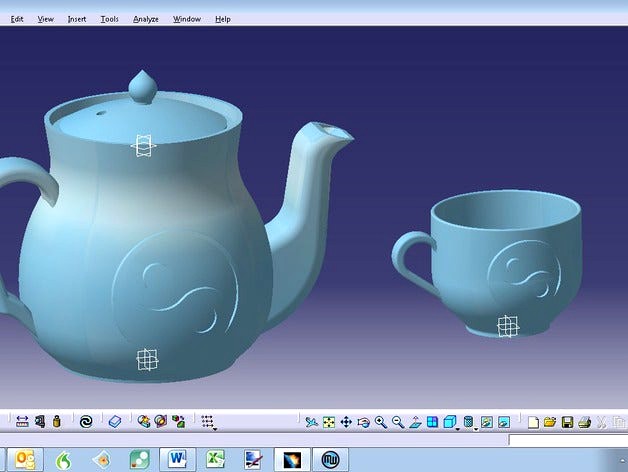Click the Zoom In magnifier
The height and width of the screenshot is (472, 628).
coord(381,422)
